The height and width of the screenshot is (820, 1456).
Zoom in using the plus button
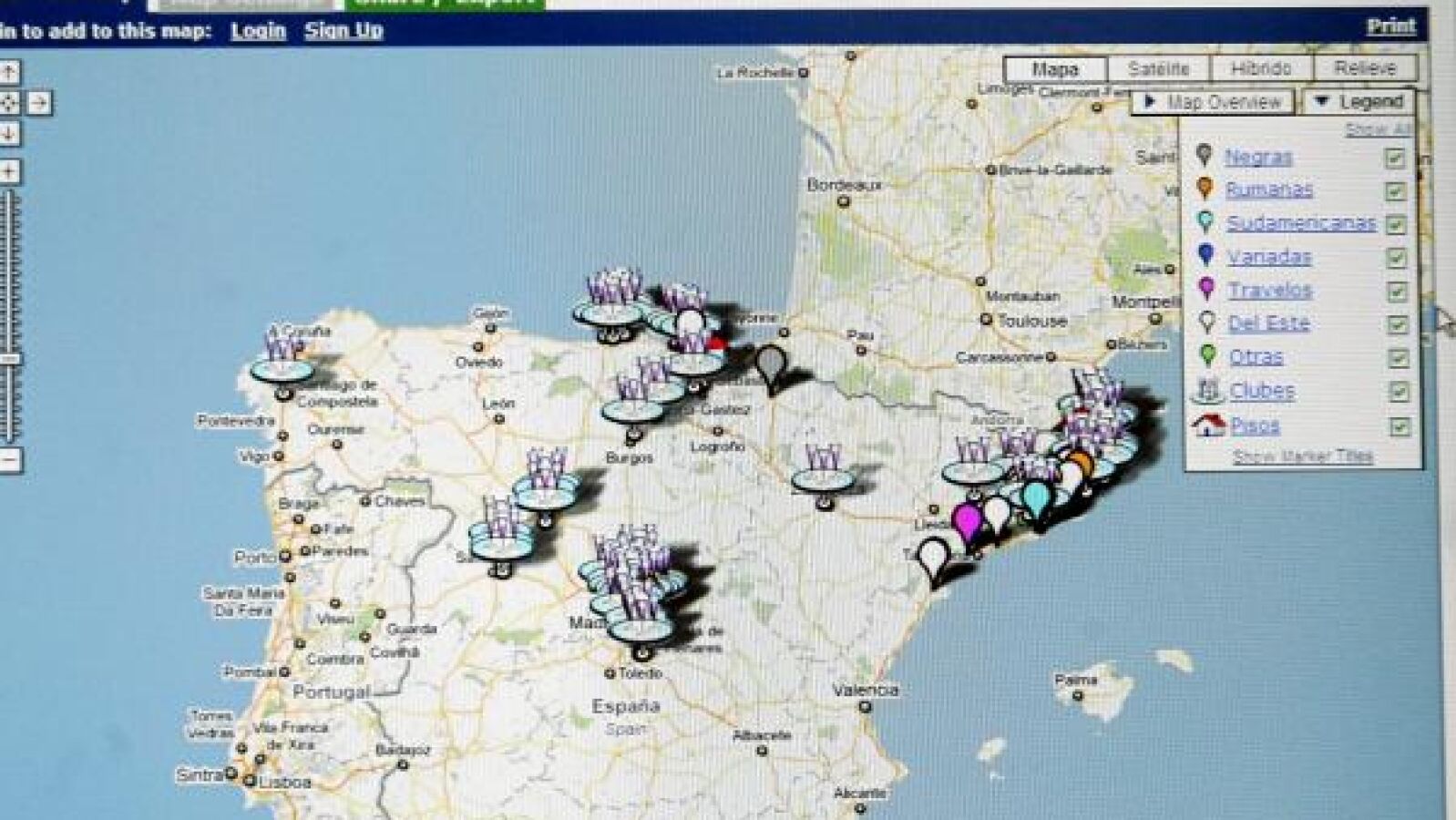click(x=8, y=171)
